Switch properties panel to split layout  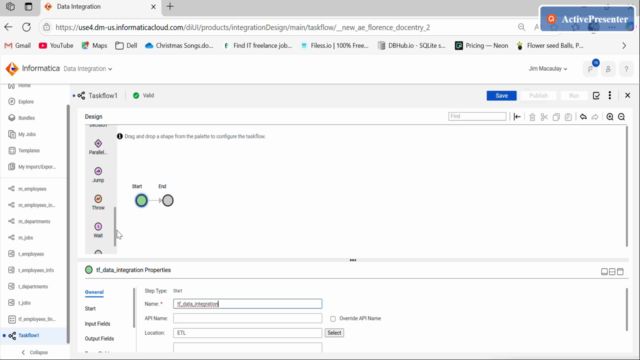coord(612,272)
